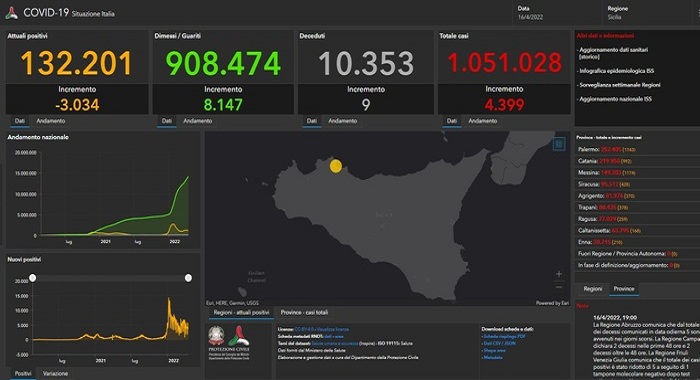This screenshot has height=380, width=700.
Task: Zoom in on the Sicily map
Action: (x=558, y=274)
